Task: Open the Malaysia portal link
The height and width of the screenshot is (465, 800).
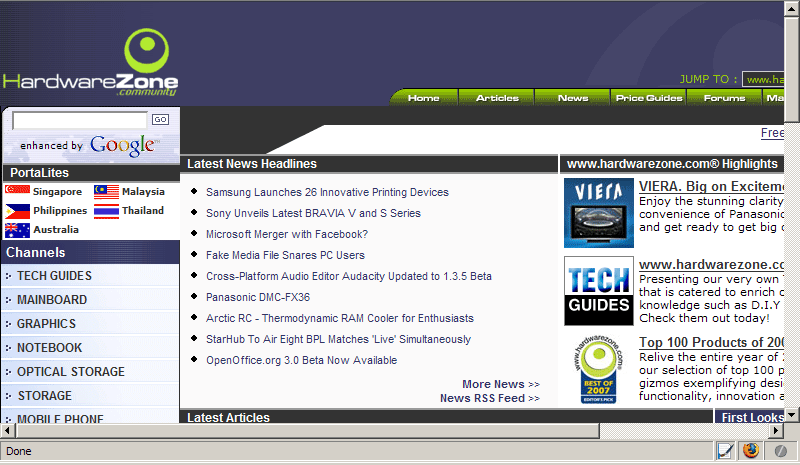Action: tap(143, 191)
